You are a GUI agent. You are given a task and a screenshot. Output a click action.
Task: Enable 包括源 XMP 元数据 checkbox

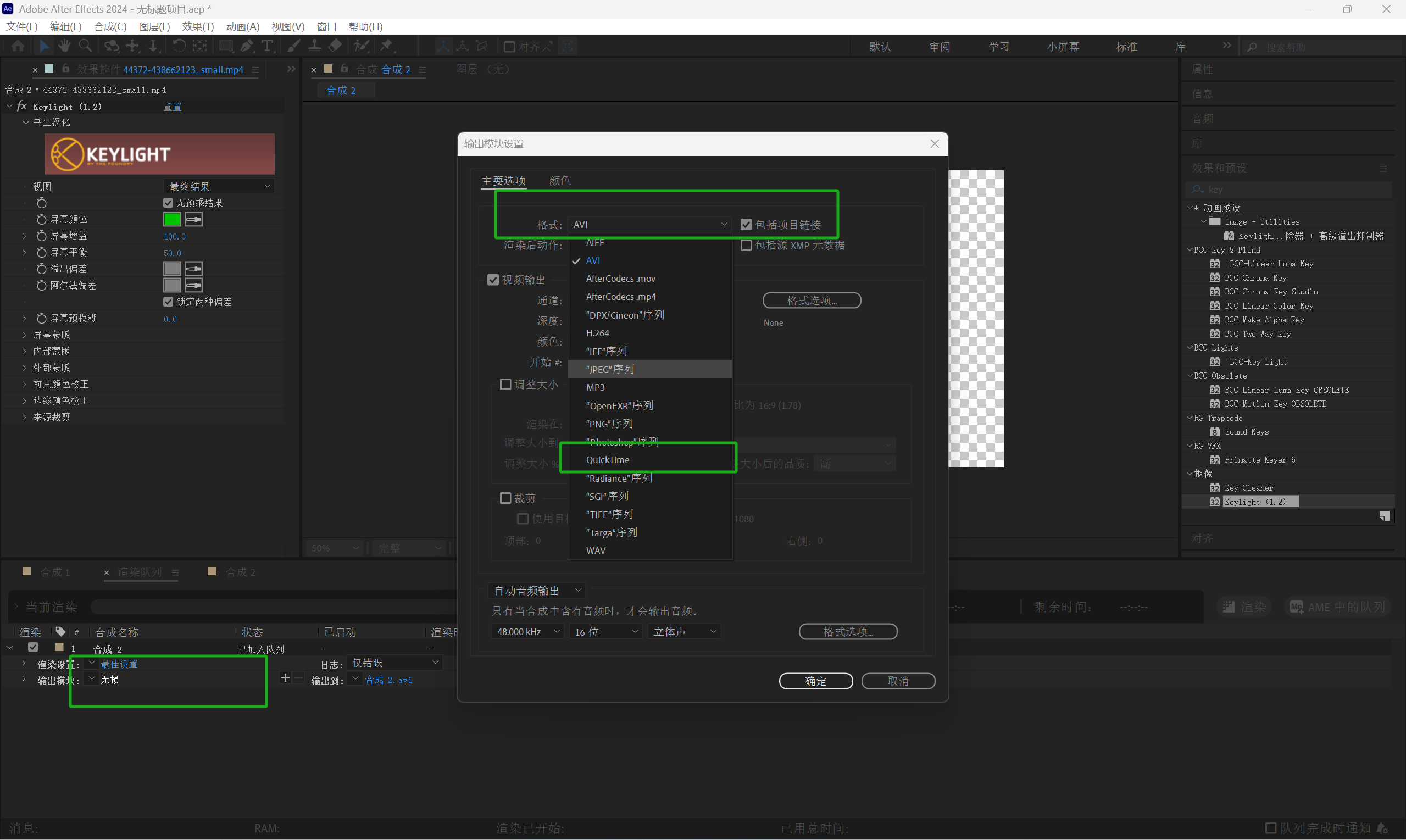(746, 245)
